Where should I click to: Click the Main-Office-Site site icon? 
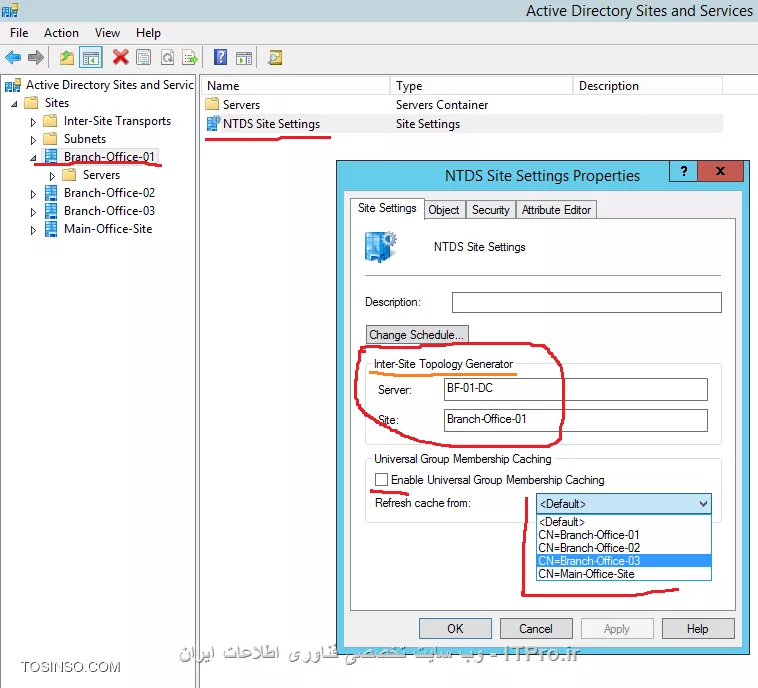(51, 229)
